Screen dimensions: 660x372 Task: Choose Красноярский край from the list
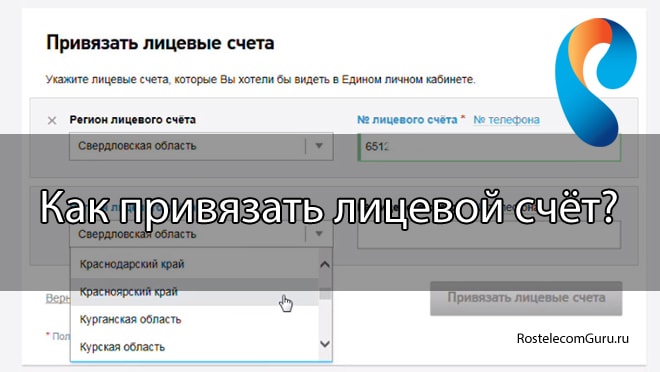(x=194, y=292)
